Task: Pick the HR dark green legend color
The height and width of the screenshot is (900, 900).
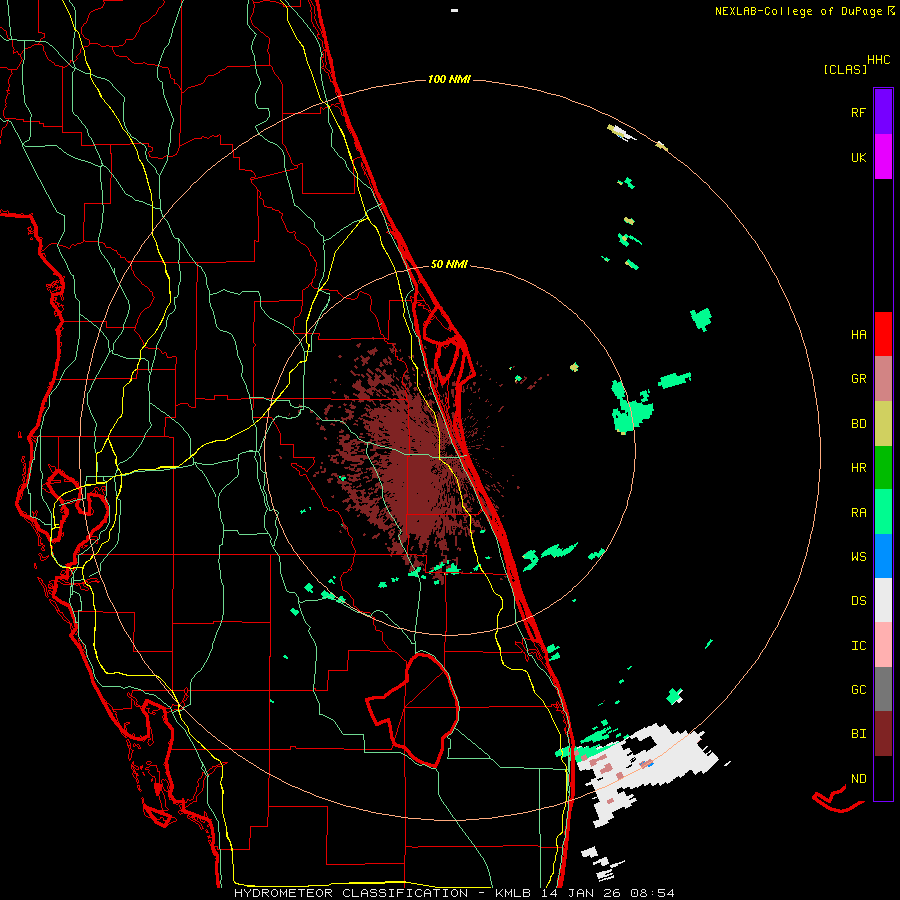Action: click(x=883, y=468)
